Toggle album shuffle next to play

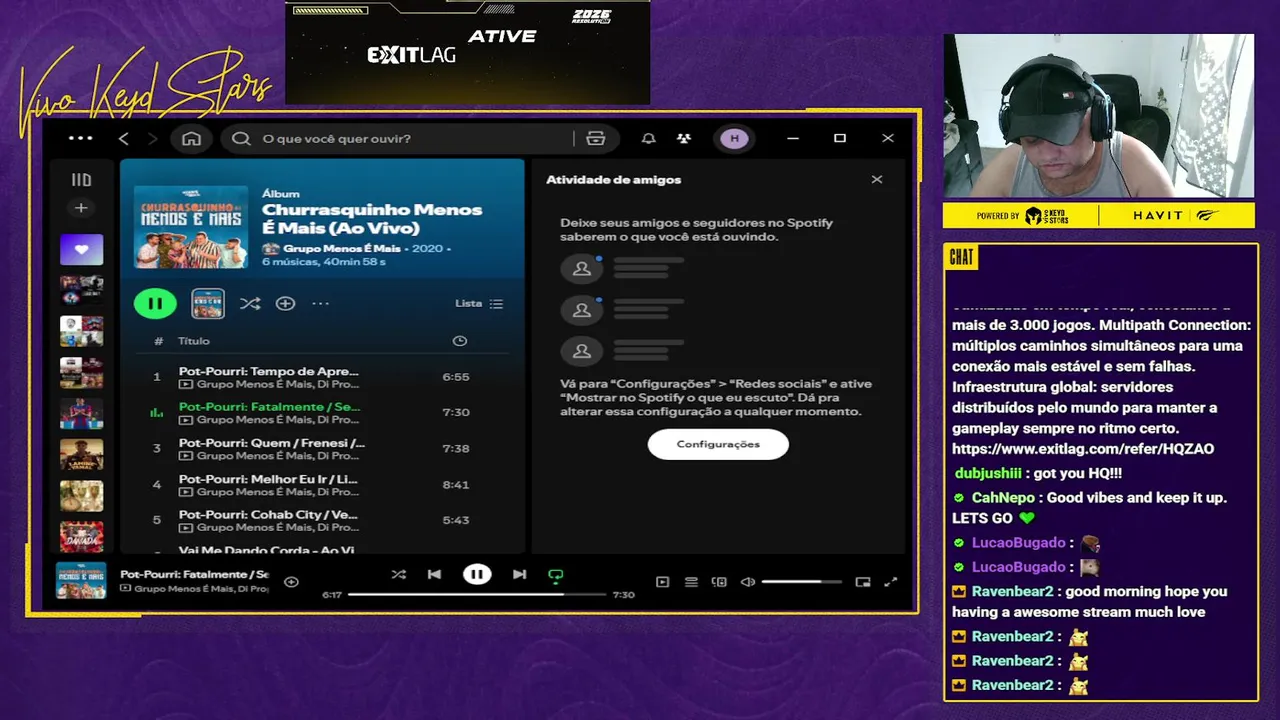pyautogui.click(x=250, y=303)
